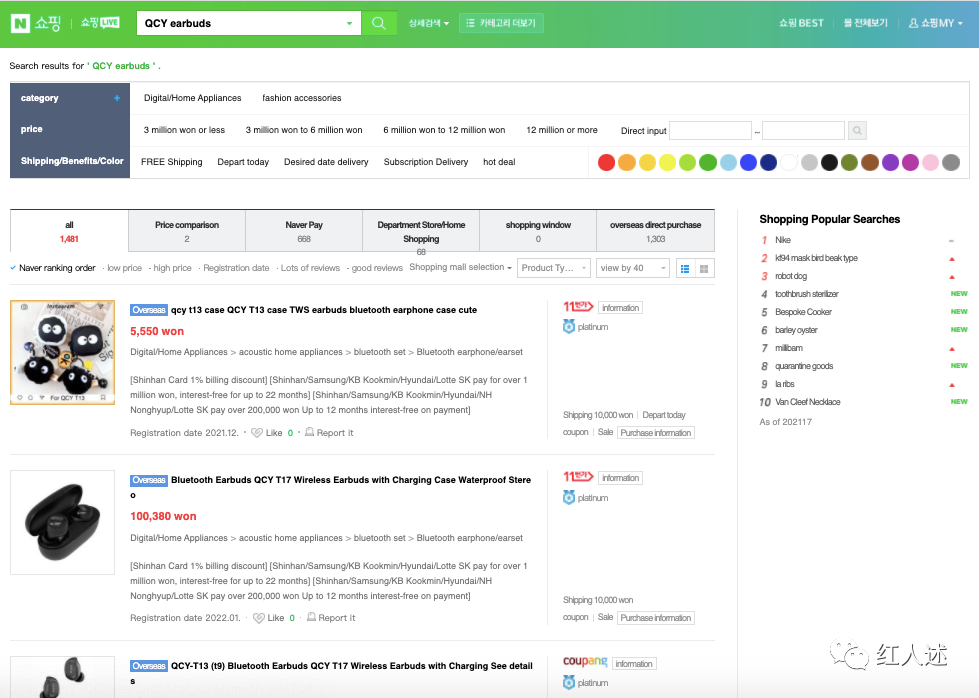The height and width of the screenshot is (698, 979).
Task: Sort by high price
Action: coord(172,268)
